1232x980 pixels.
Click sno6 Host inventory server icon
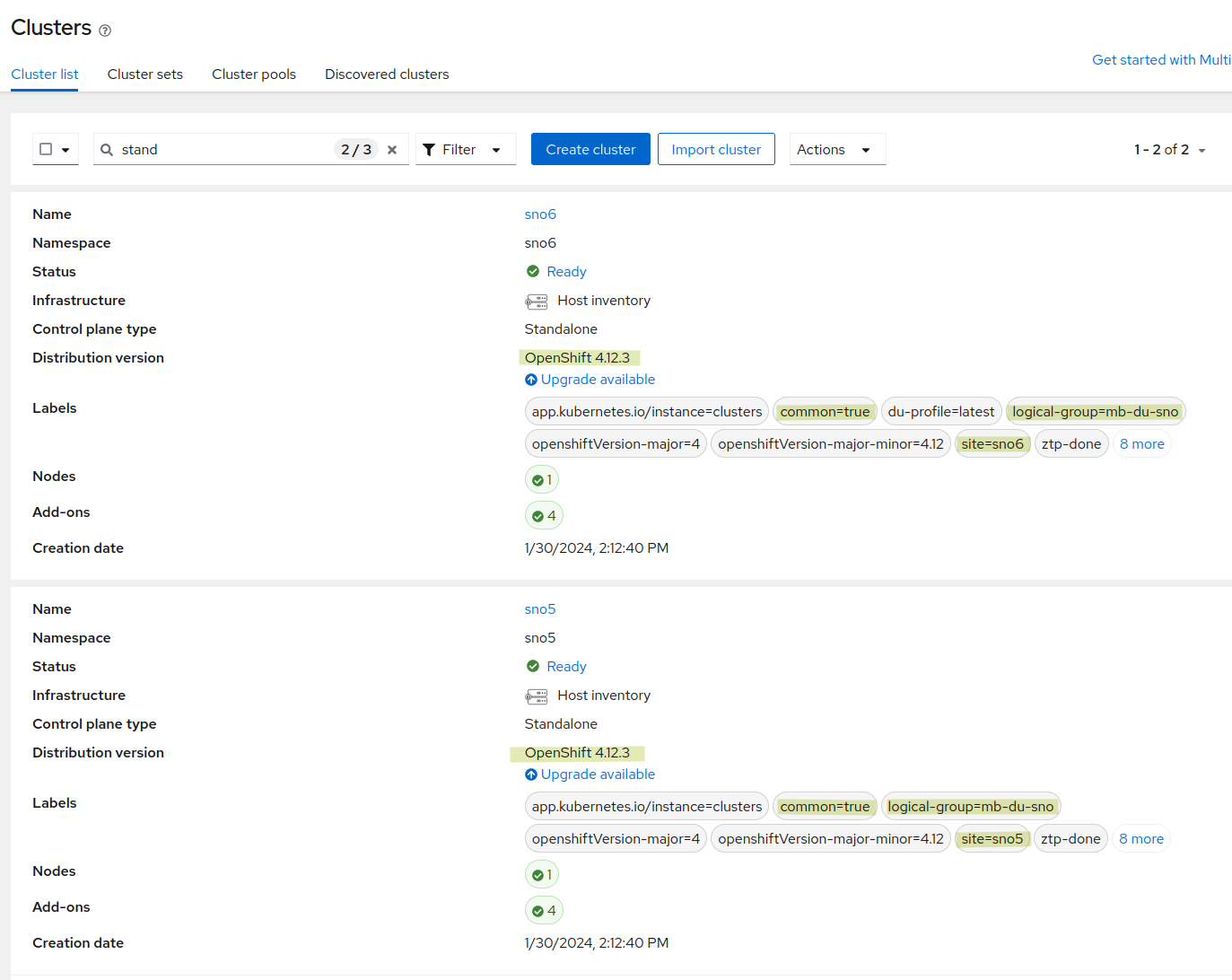coord(537,302)
